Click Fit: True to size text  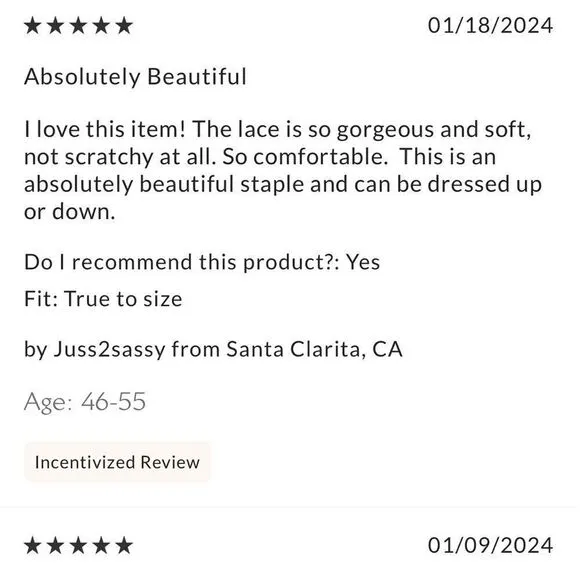(x=103, y=299)
